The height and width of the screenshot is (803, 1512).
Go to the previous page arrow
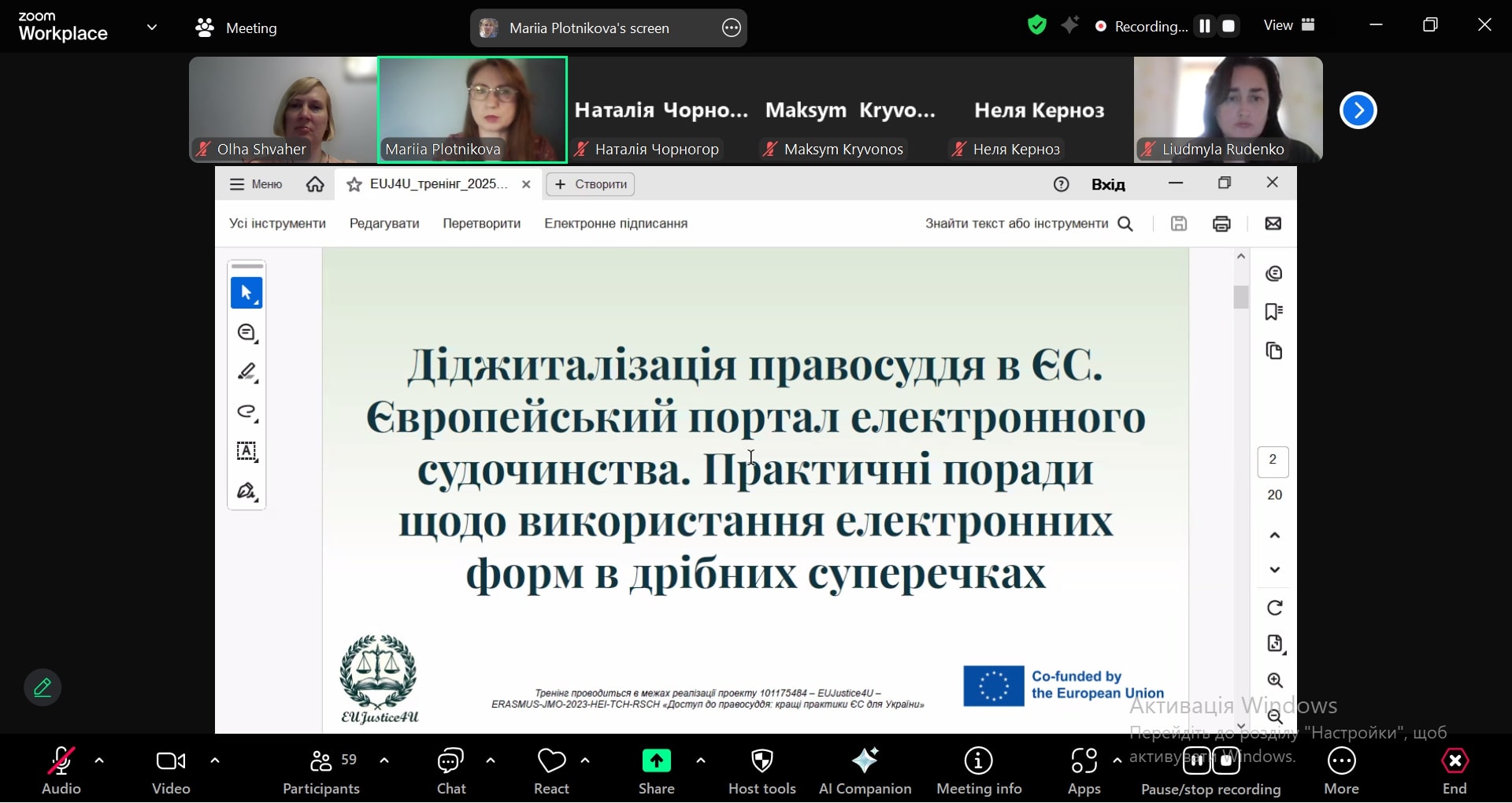pyautogui.click(x=1275, y=535)
